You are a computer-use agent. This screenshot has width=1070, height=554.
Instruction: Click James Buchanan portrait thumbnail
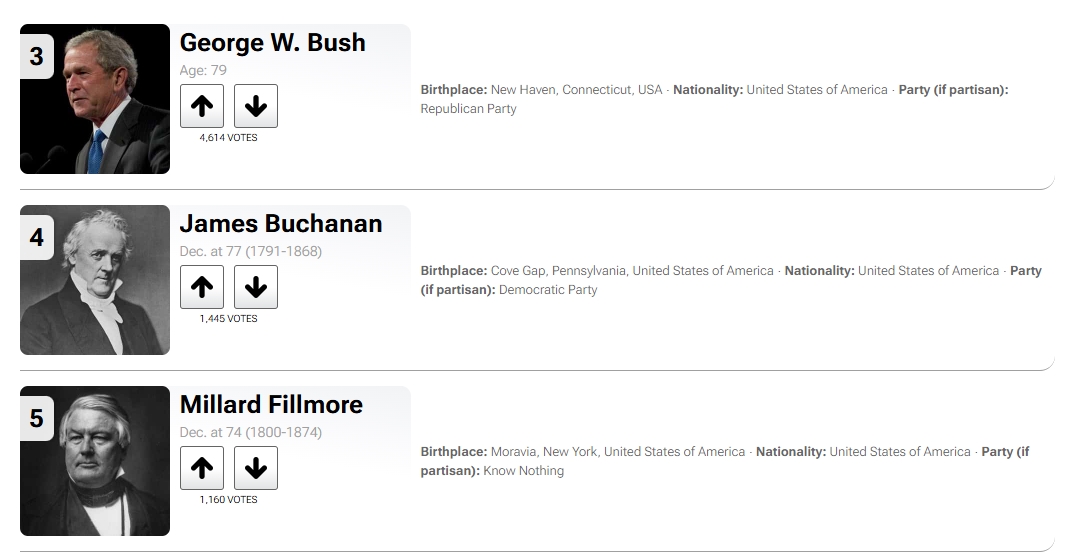point(95,280)
